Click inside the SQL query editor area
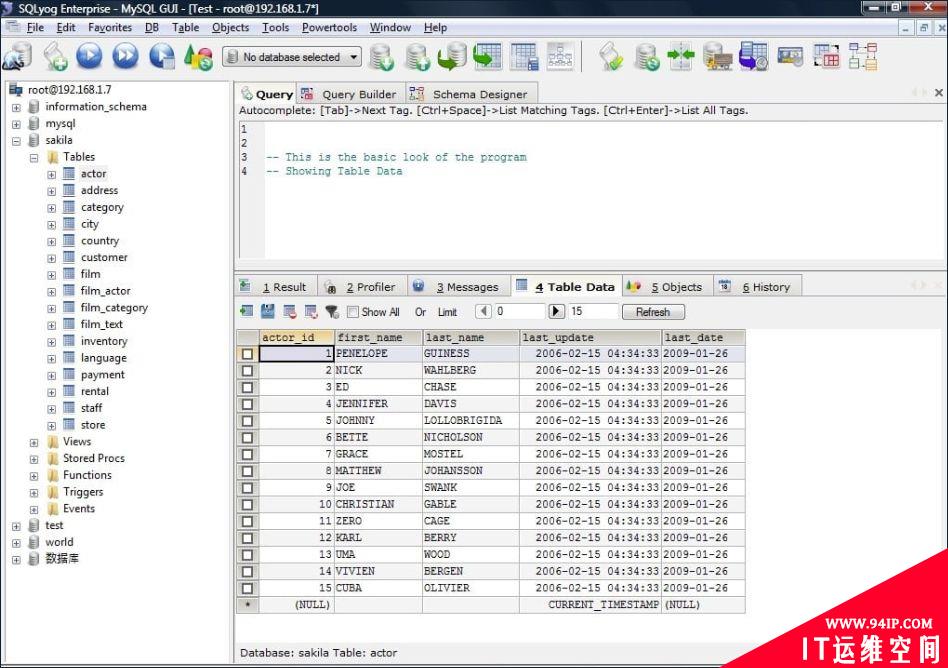The image size is (948, 668). [x=602, y=190]
